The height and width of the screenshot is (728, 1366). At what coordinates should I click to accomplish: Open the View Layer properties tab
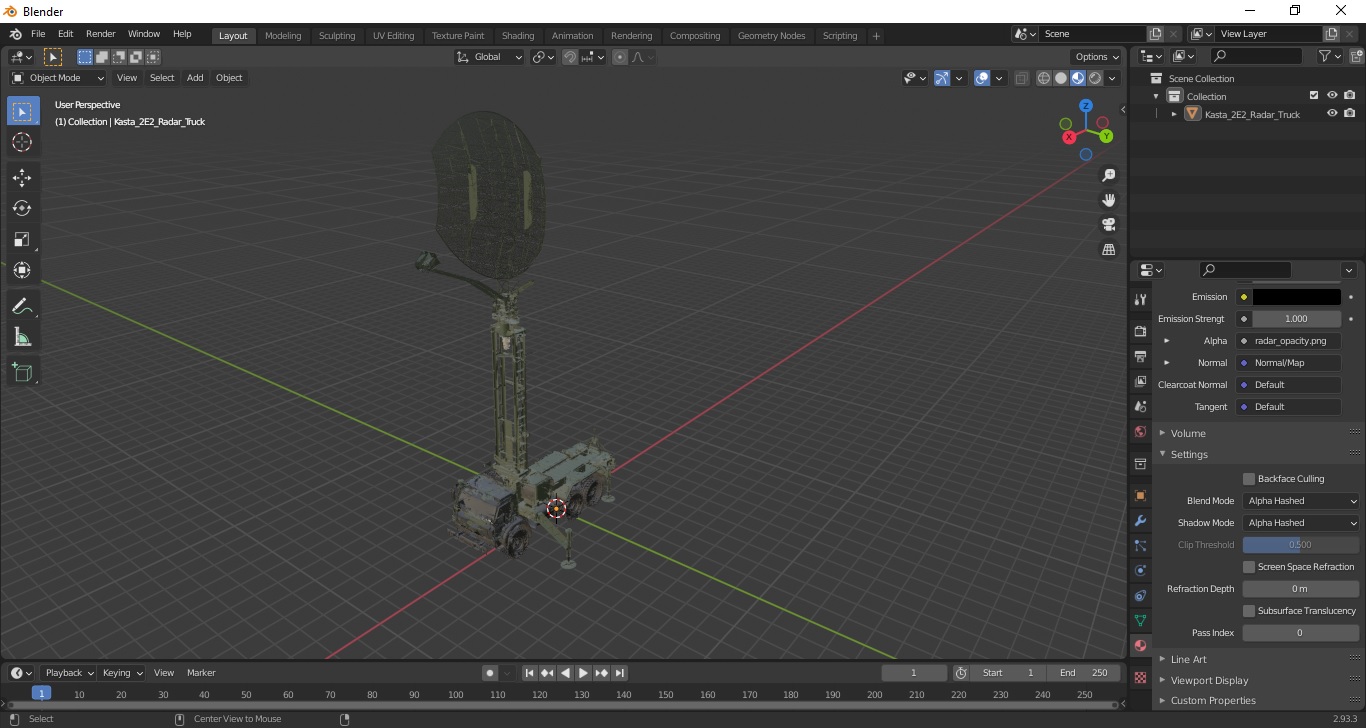tap(1140, 381)
